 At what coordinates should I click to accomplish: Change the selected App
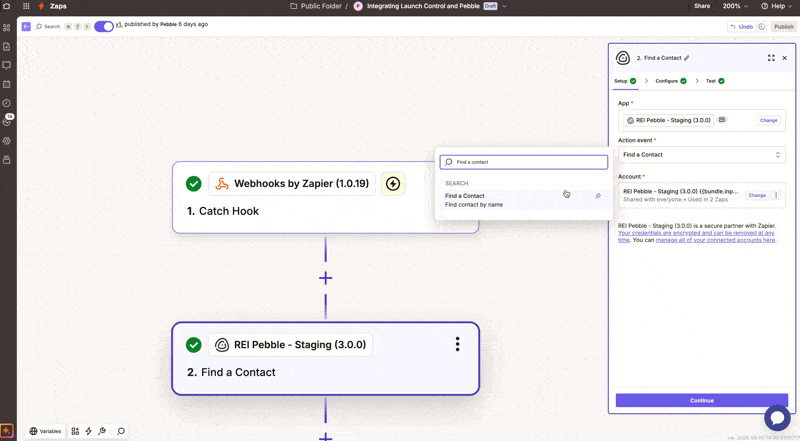(x=768, y=120)
